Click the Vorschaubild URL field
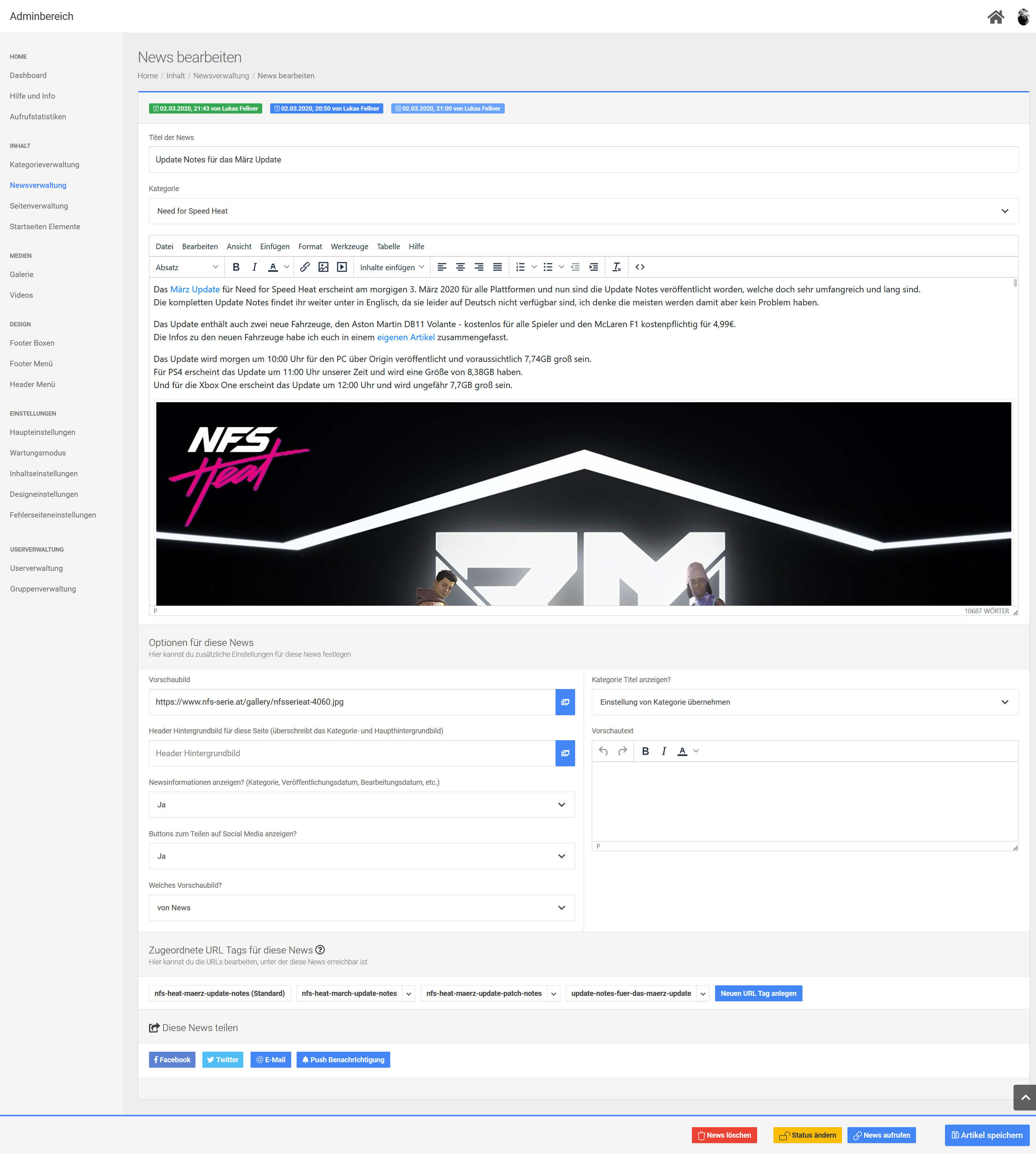 point(352,702)
